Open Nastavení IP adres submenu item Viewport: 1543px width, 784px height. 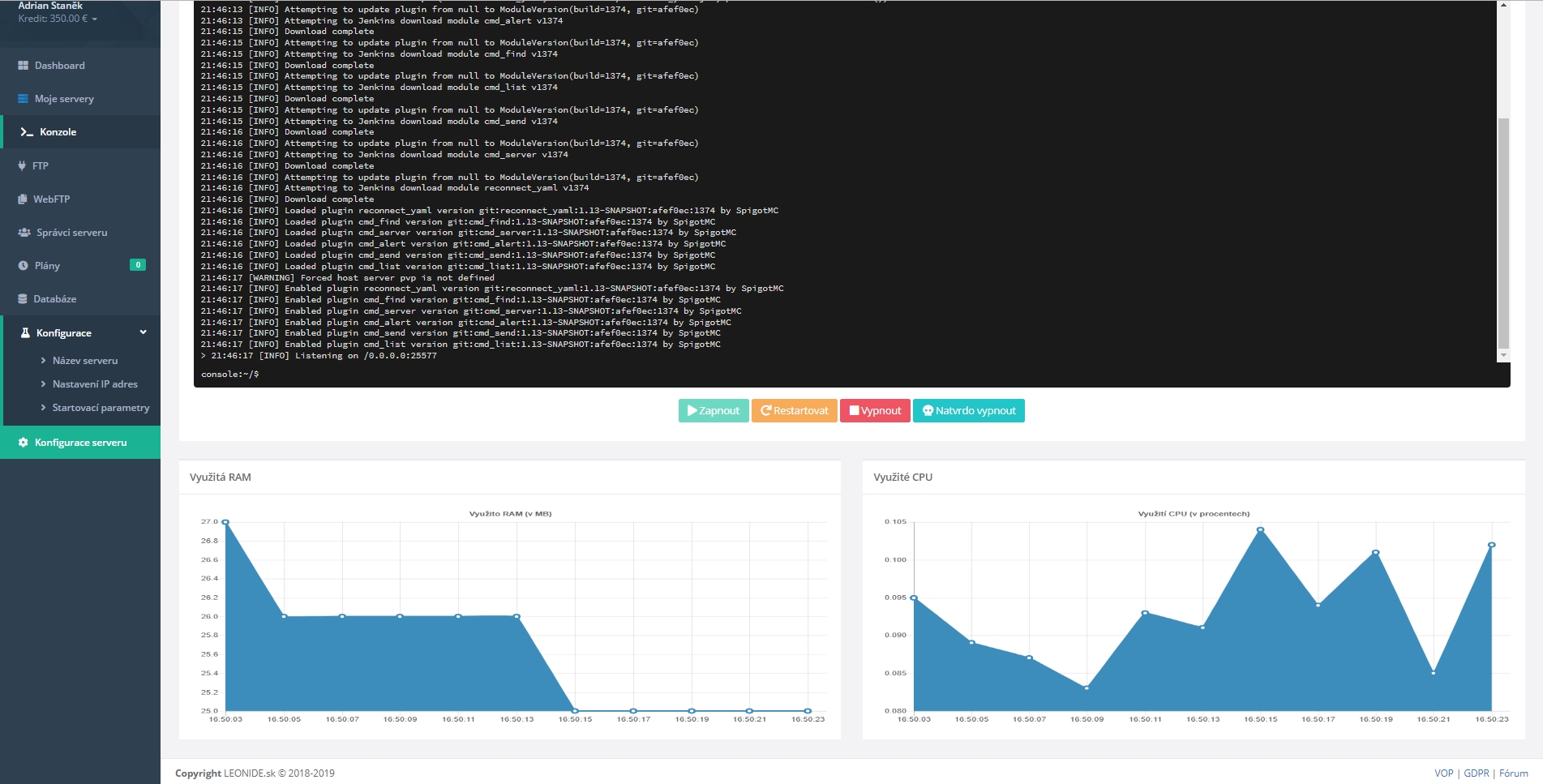click(x=94, y=384)
